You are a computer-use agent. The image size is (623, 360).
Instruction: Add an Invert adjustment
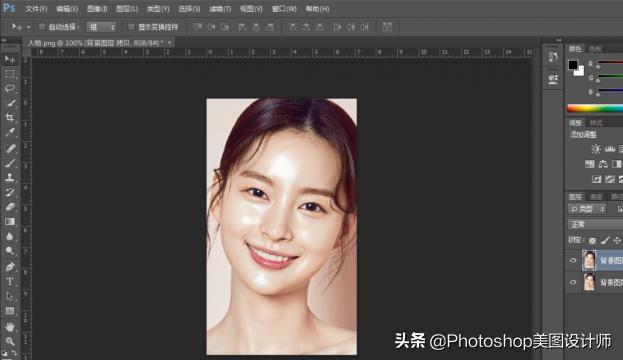point(596,179)
